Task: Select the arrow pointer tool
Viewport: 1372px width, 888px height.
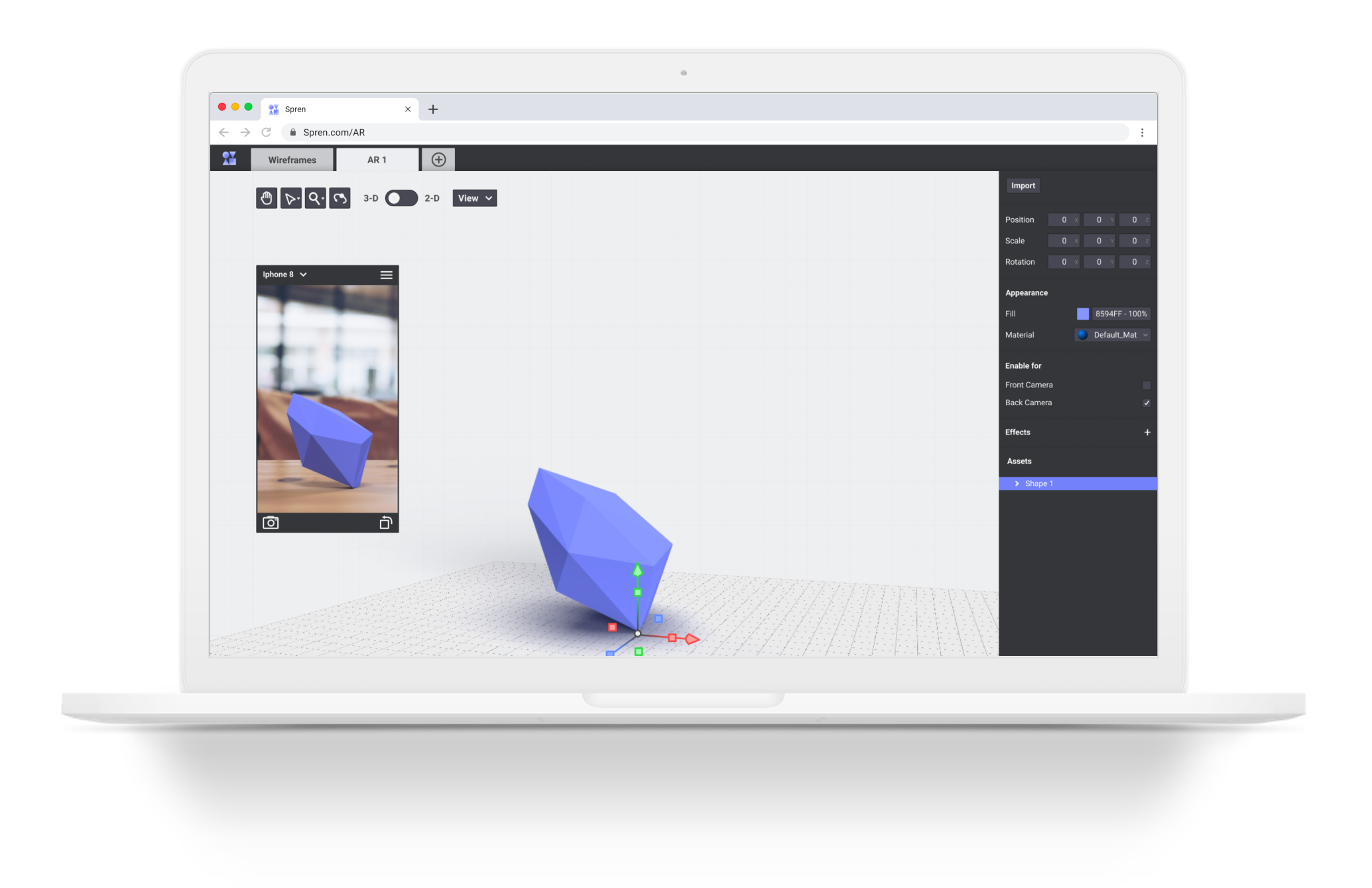Action: tap(290, 198)
